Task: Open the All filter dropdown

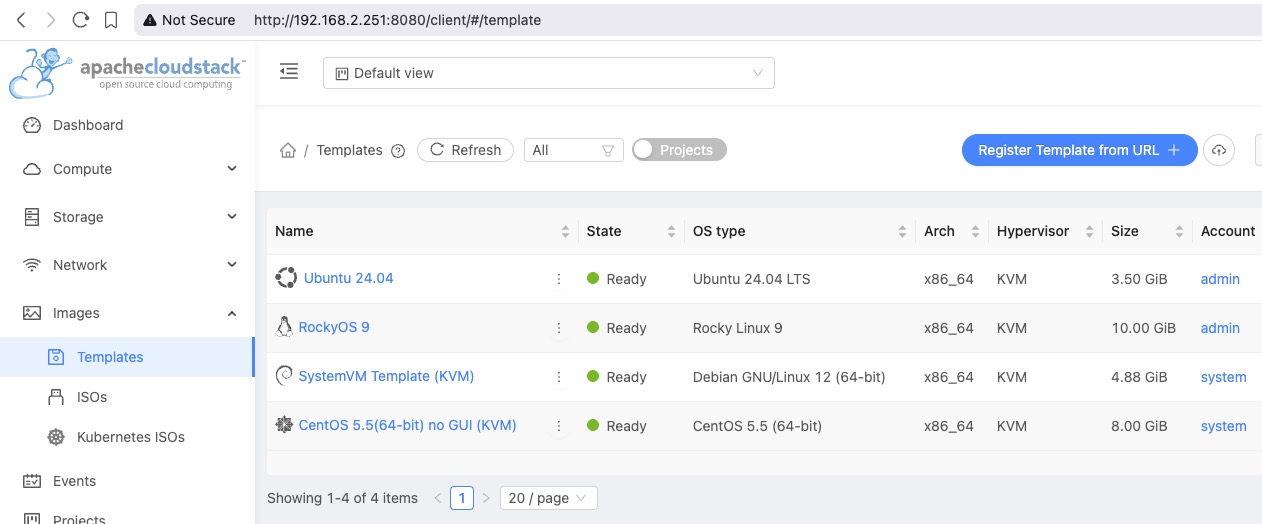Action: click(x=574, y=150)
